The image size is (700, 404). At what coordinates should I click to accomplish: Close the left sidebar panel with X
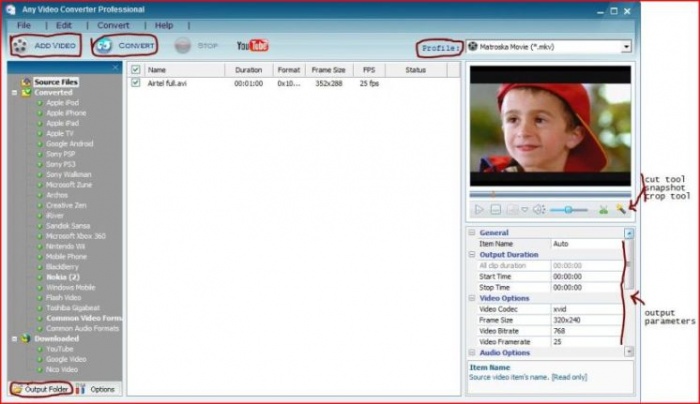point(116,68)
